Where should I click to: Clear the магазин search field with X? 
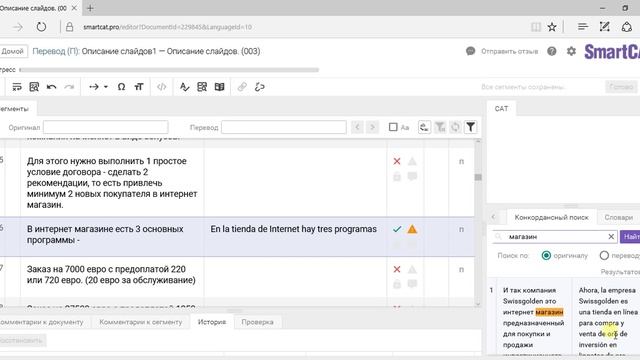click(x=611, y=237)
